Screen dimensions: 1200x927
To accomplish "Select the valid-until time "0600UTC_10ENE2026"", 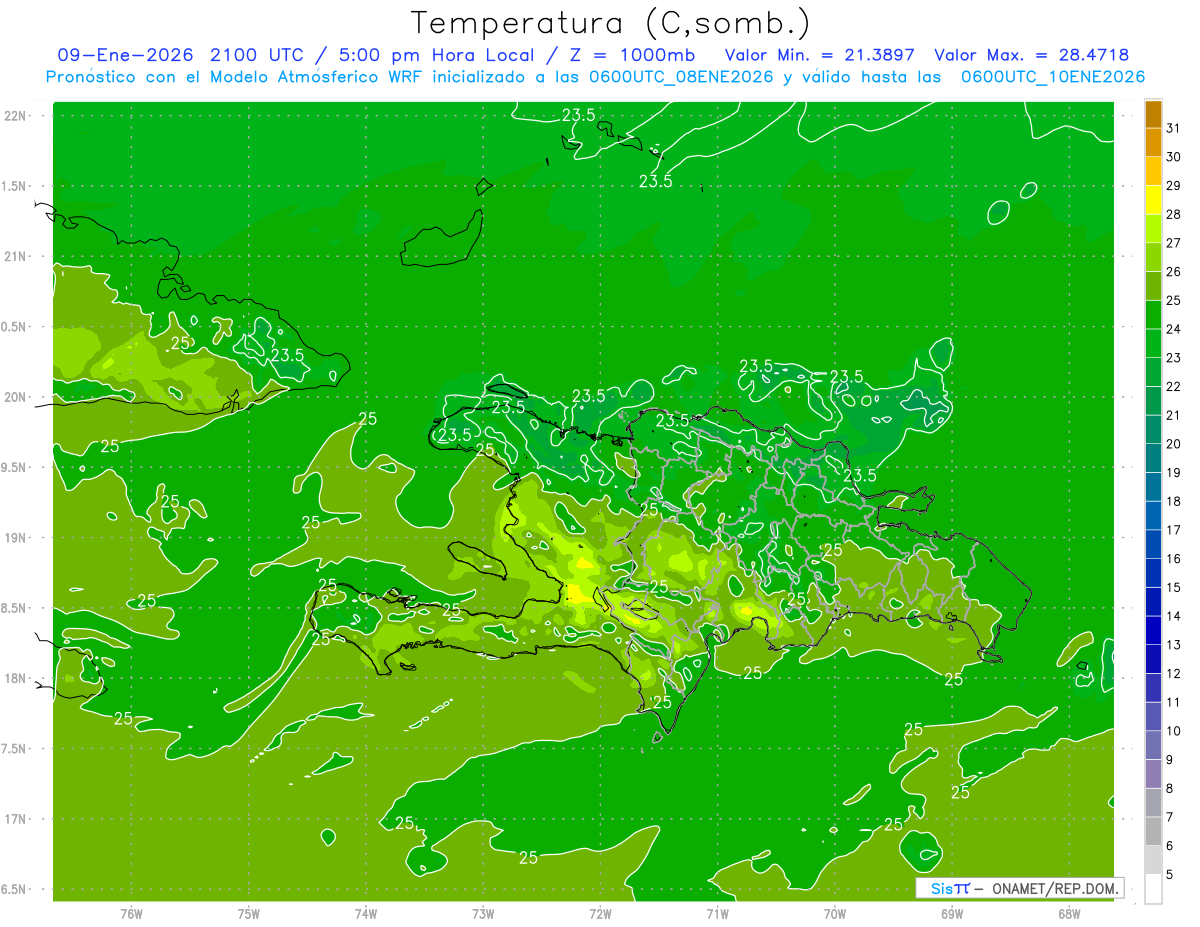I will coord(1053,77).
